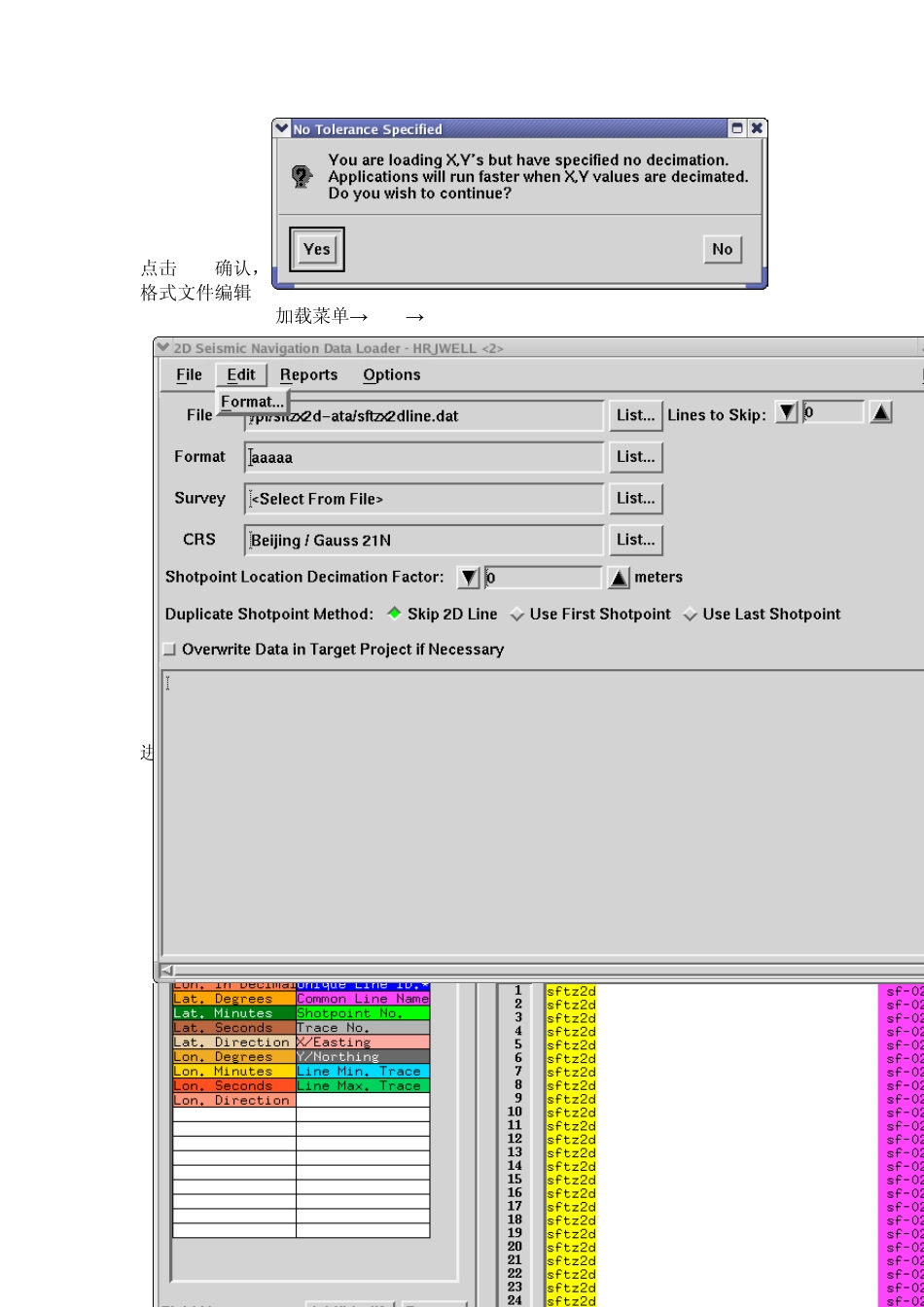Select Lon. Direction salmon field
Image resolution: width=924 pixels, height=1307 pixels.
point(233,1101)
